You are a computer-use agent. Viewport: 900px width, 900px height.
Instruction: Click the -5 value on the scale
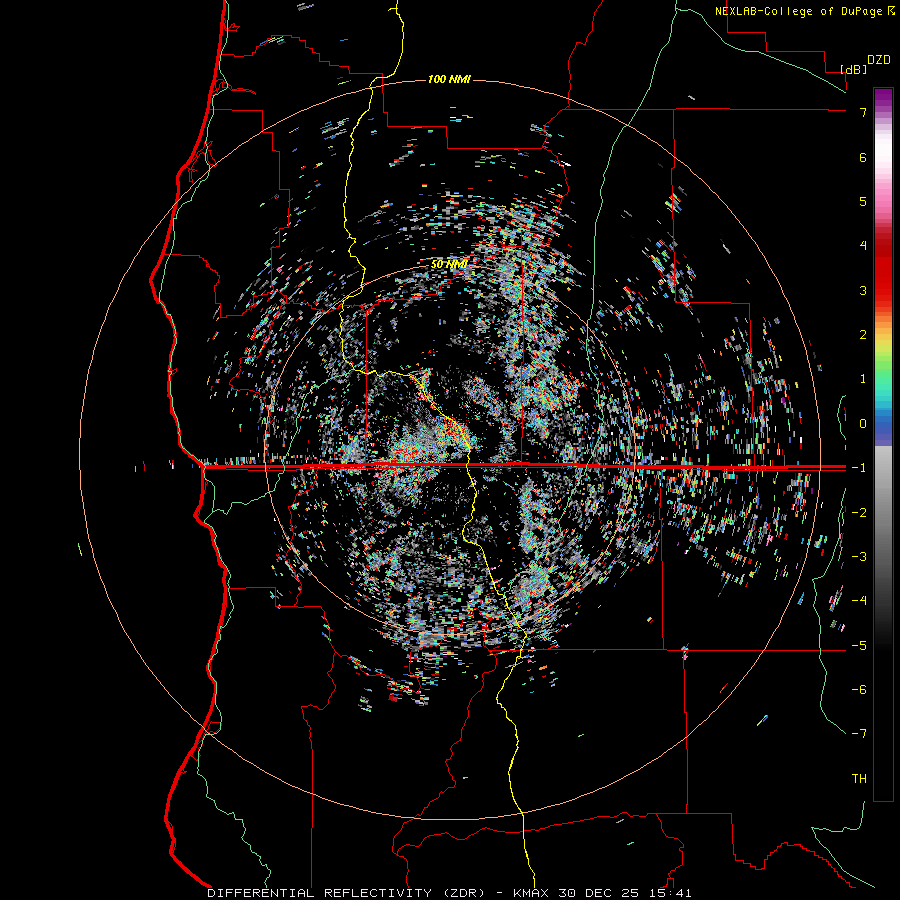coord(859,646)
